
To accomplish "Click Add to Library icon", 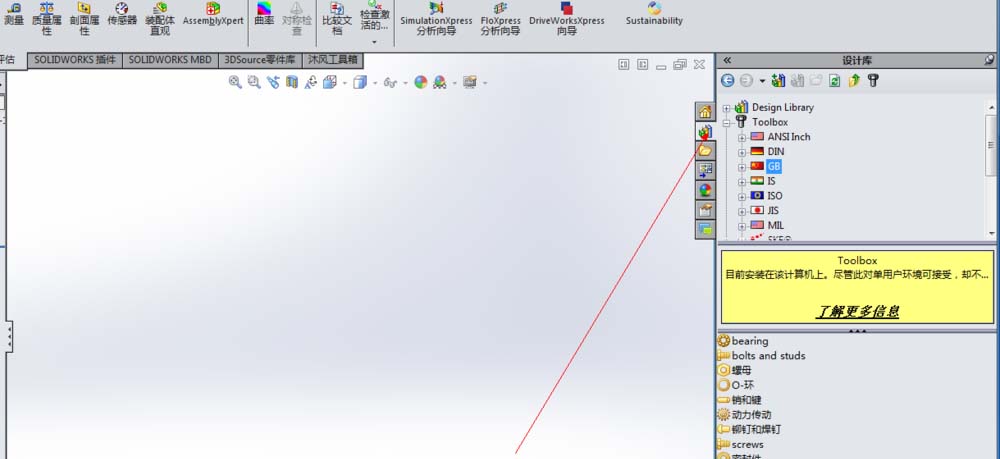I will tap(778, 81).
